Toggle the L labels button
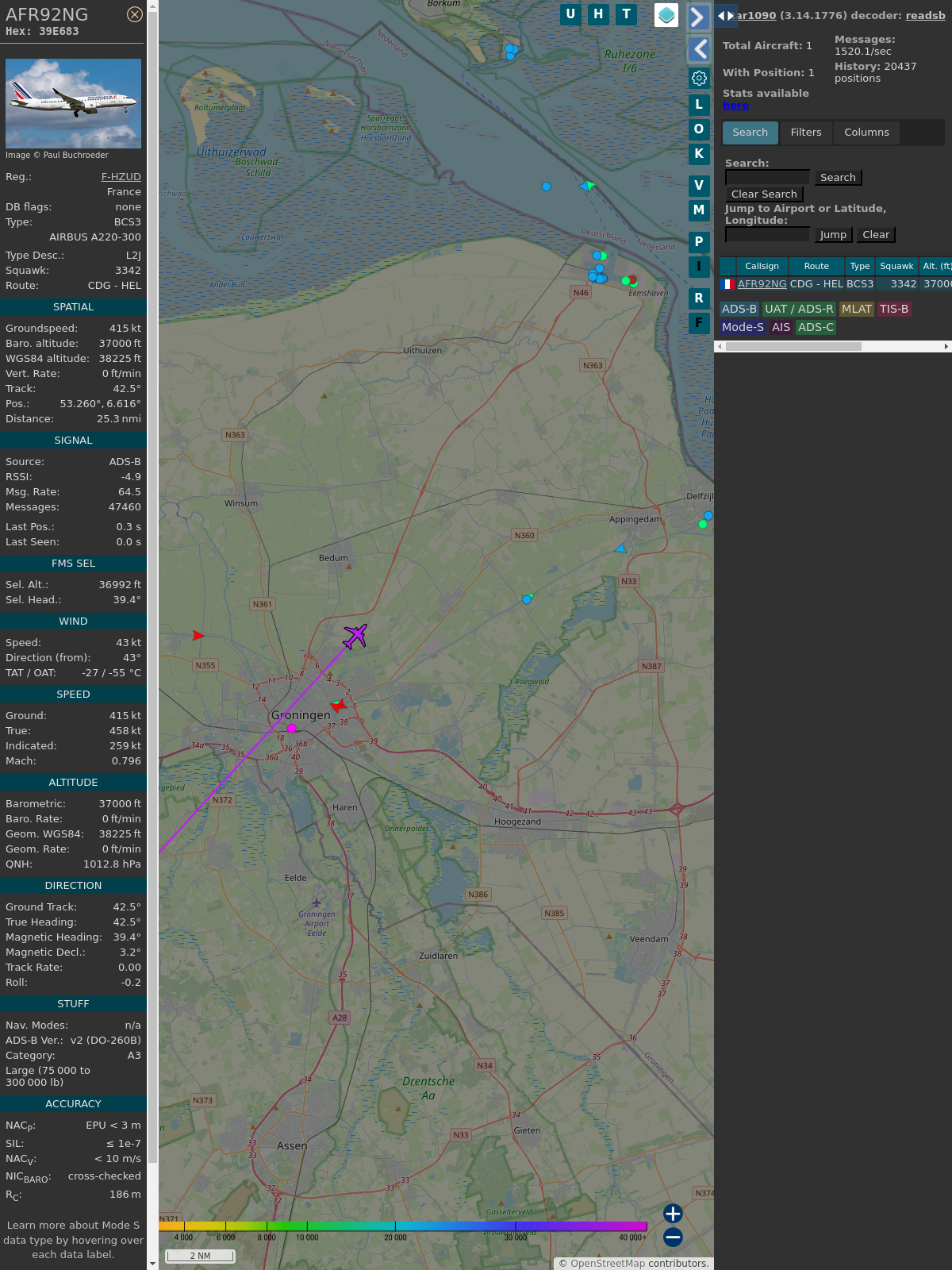The width and height of the screenshot is (952, 1270). tap(699, 105)
